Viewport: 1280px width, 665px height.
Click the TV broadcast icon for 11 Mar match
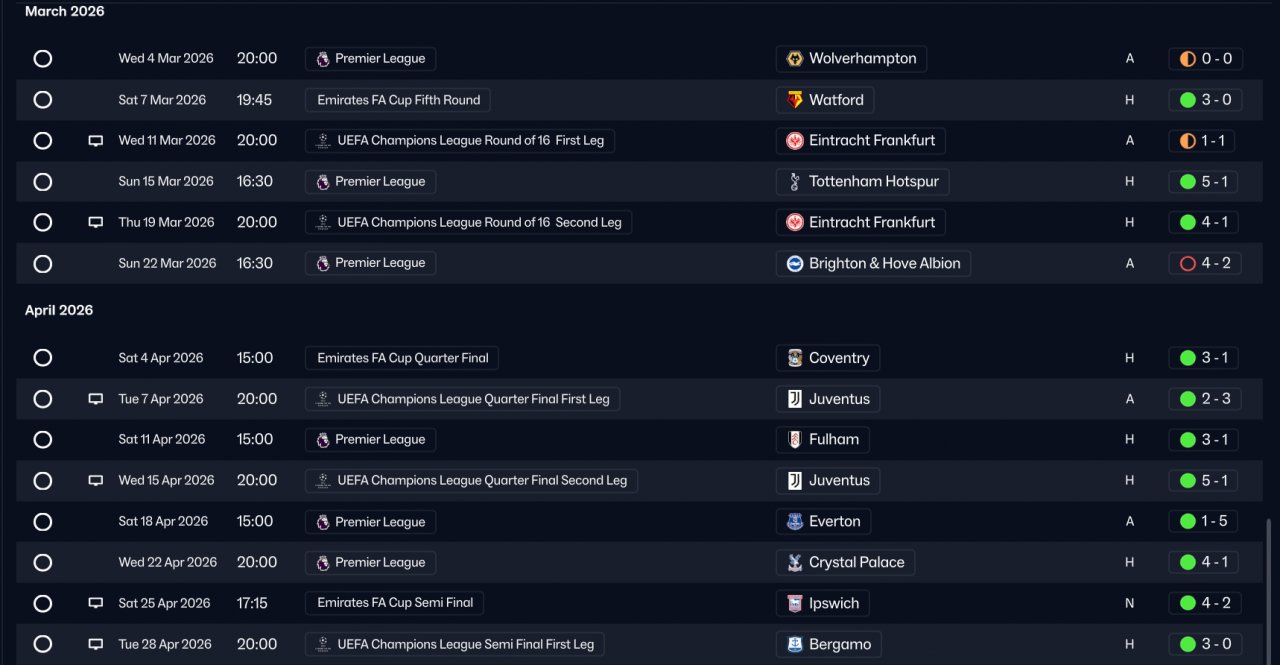pos(96,141)
